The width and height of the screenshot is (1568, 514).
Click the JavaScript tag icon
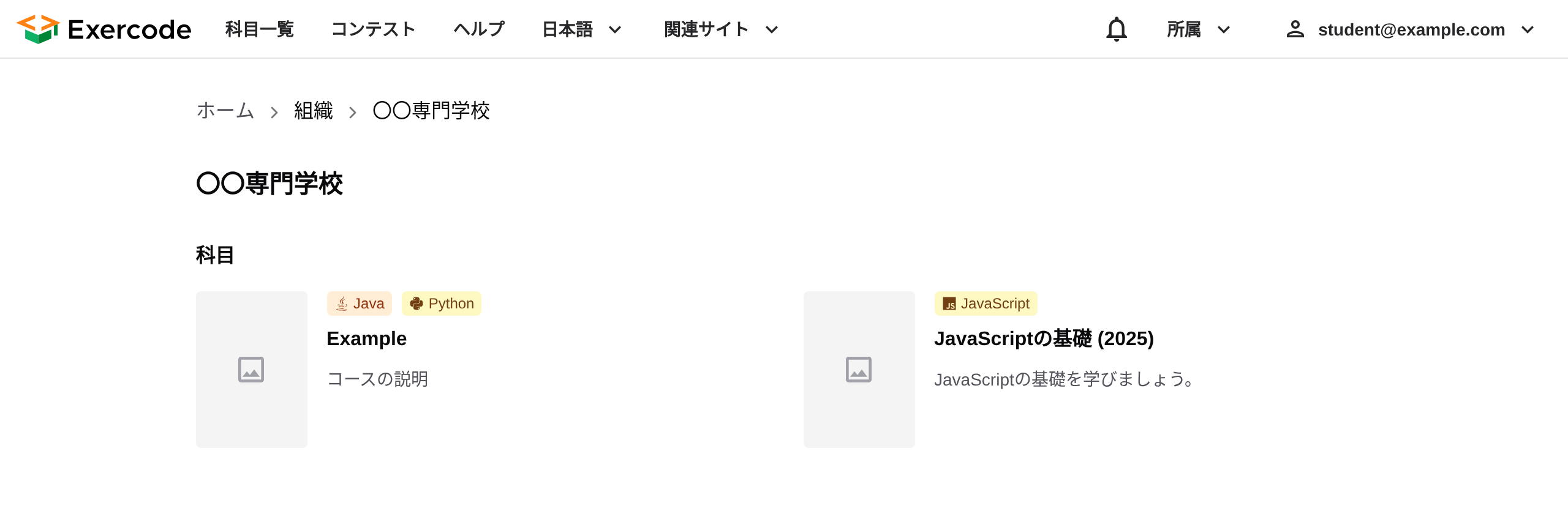click(949, 304)
